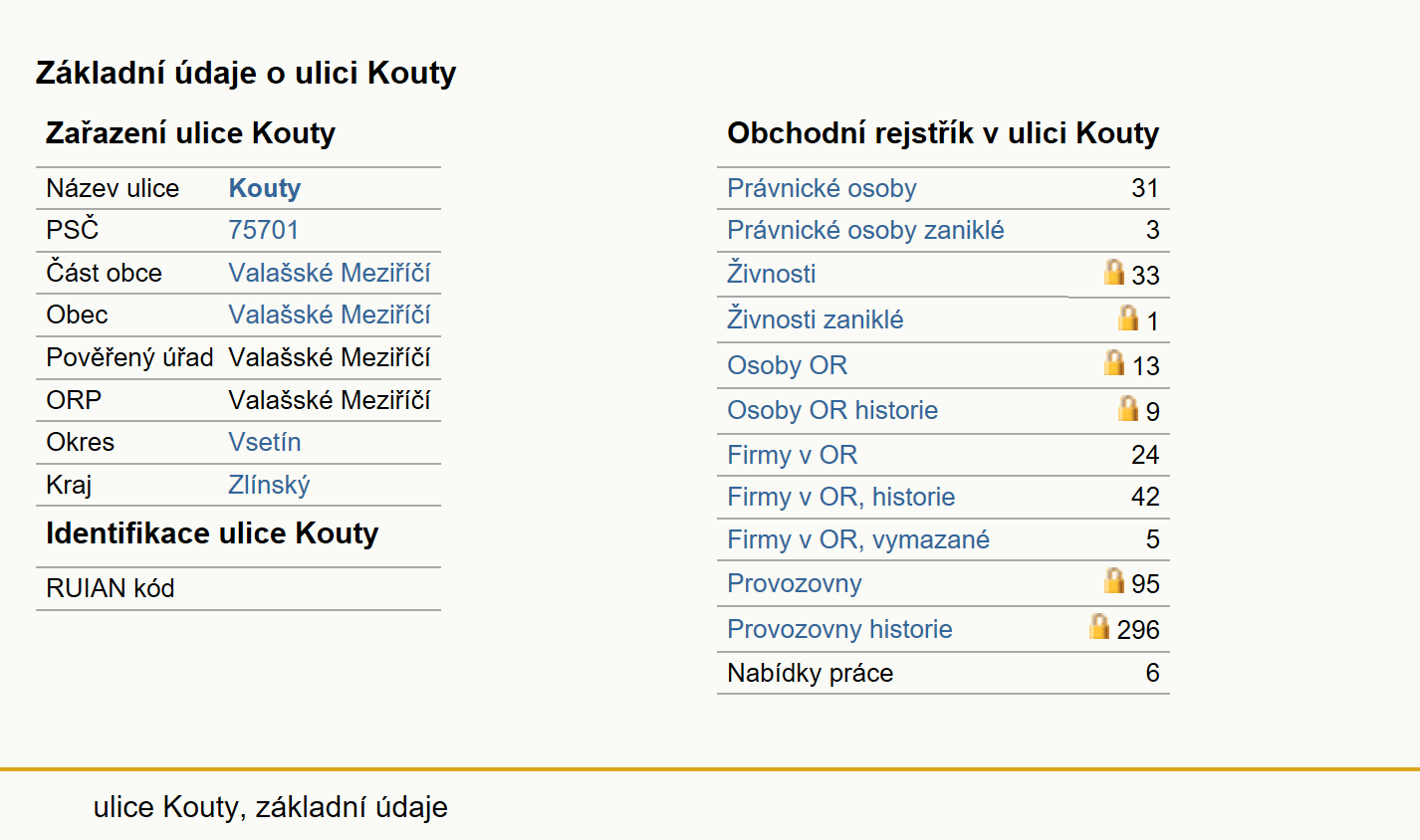Click the padlock icon in Osoby OR row
The image size is (1420, 840).
pos(1114,362)
